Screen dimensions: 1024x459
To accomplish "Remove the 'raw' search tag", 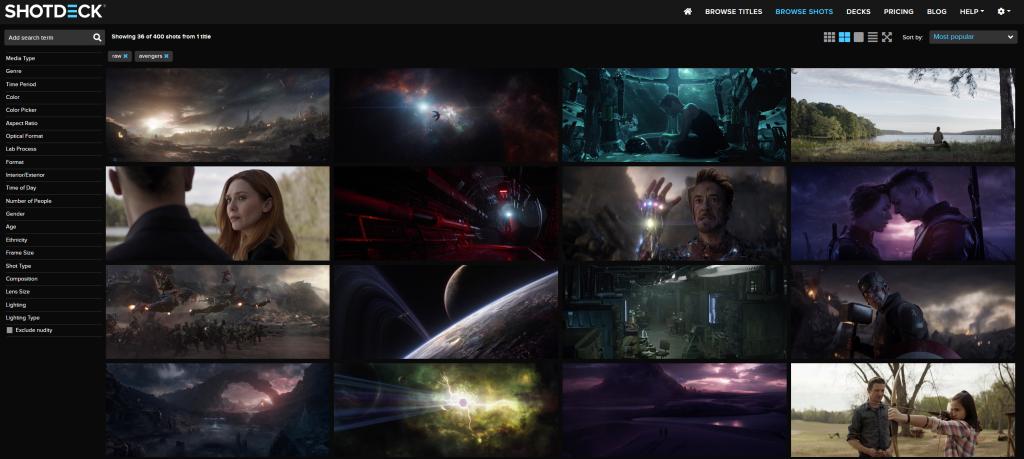I will coord(125,56).
